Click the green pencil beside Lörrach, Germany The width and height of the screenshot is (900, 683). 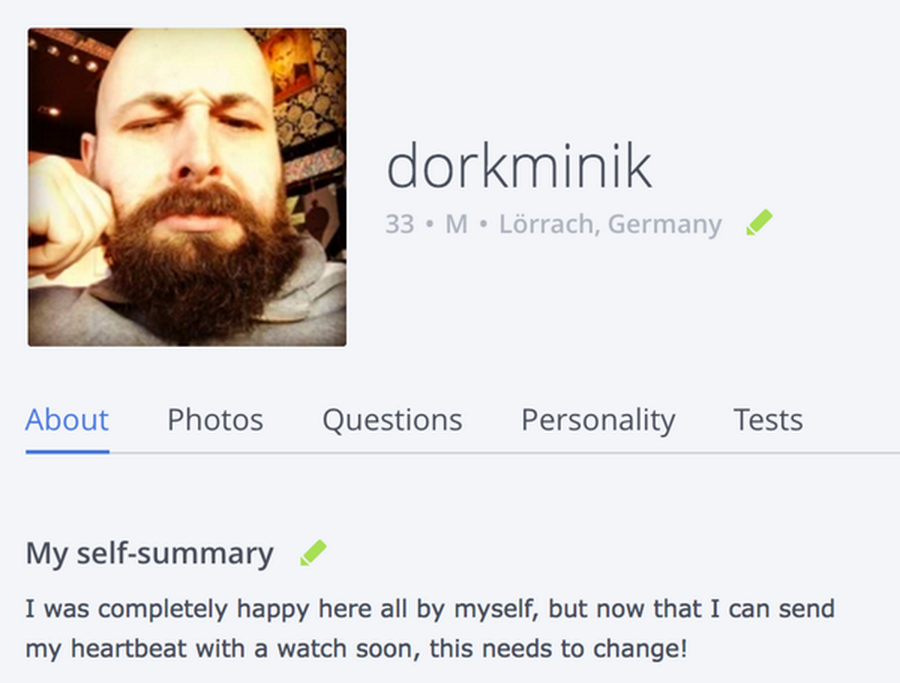[760, 223]
